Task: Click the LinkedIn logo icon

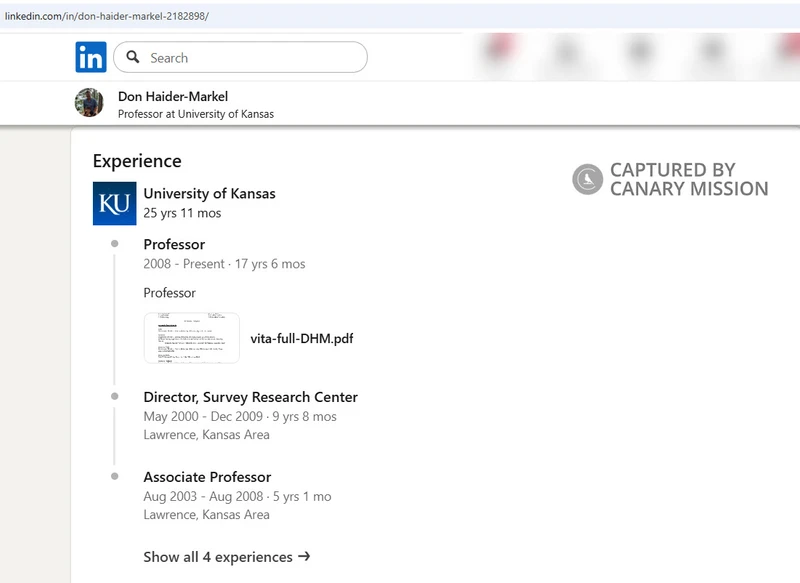Action: pos(91,57)
